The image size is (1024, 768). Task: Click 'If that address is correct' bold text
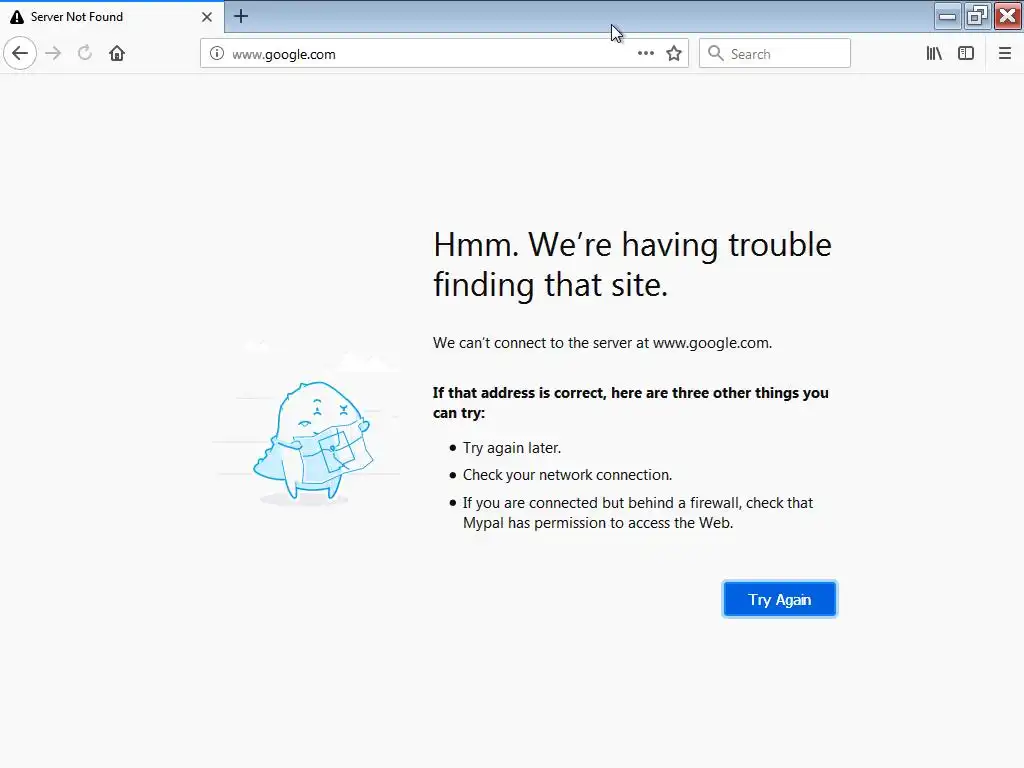(630, 402)
